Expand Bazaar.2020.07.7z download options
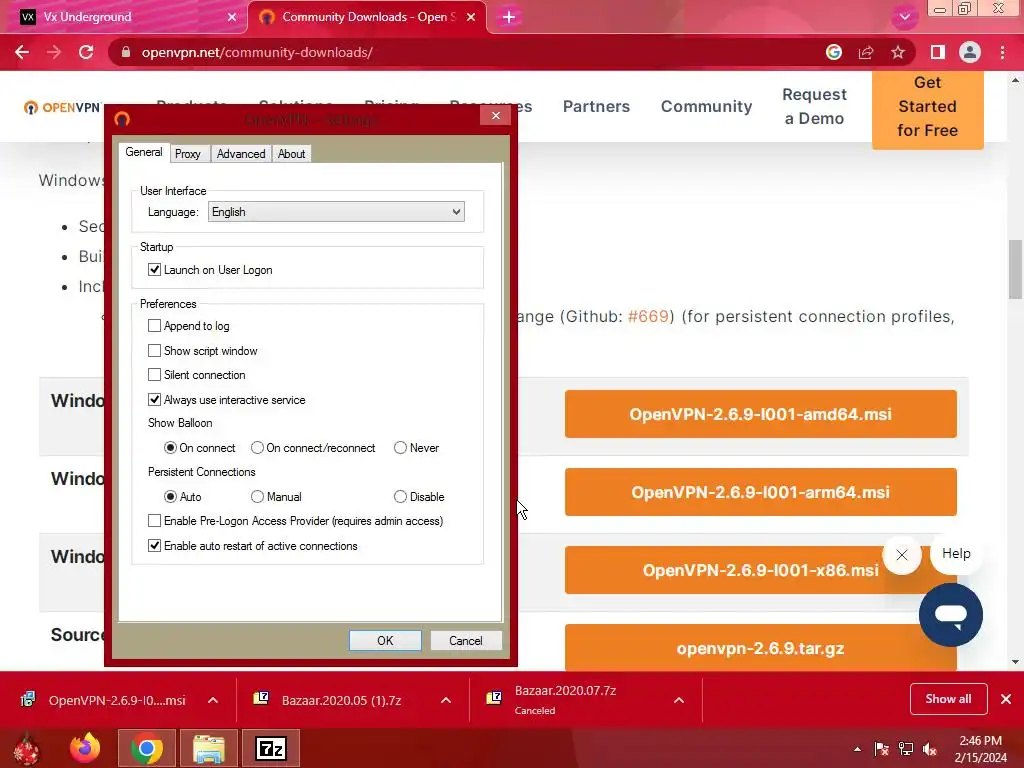The image size is (1024, 768). (679, 700)
